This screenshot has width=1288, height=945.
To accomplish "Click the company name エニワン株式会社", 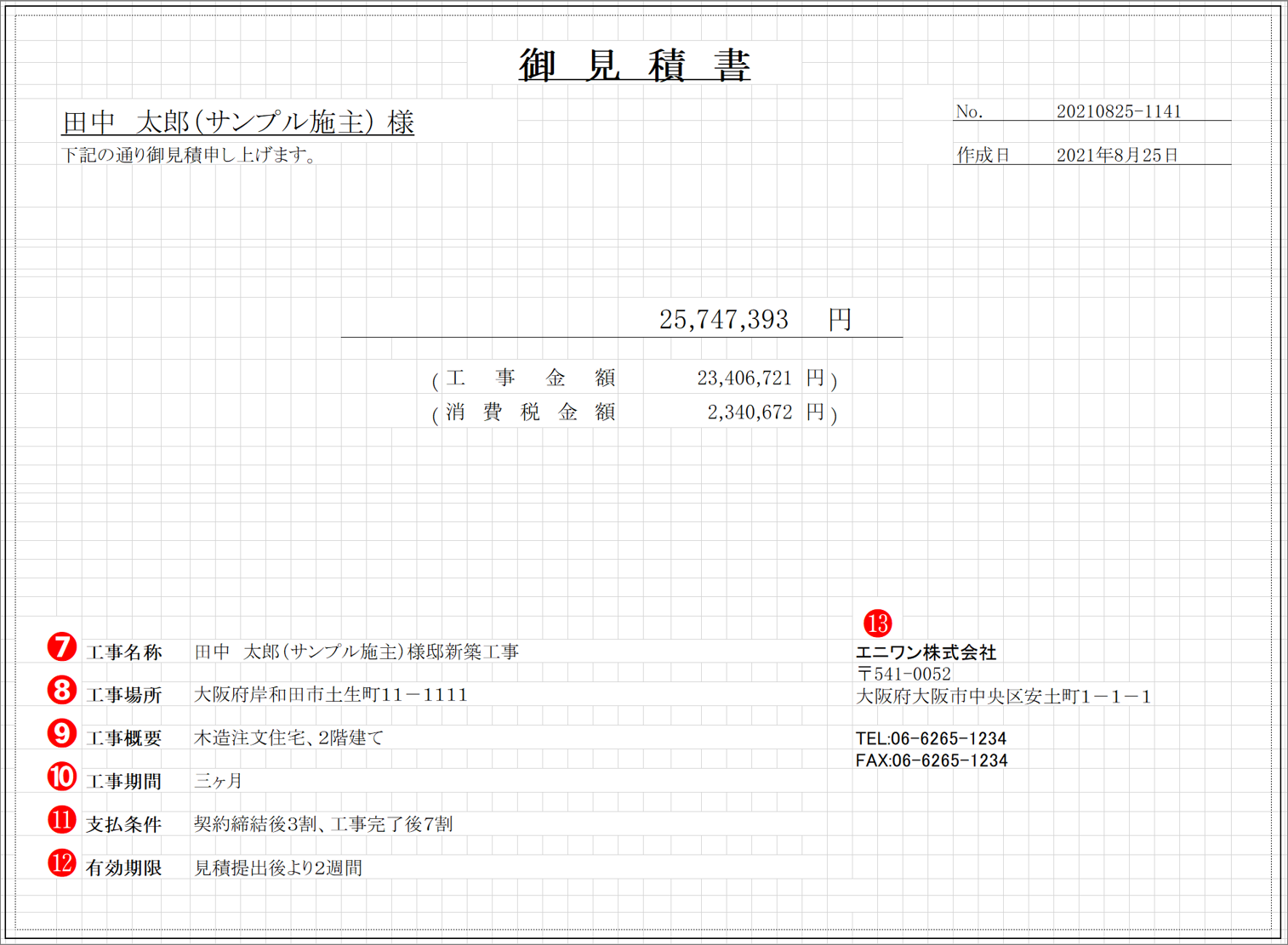I will (x=928, y=652).
